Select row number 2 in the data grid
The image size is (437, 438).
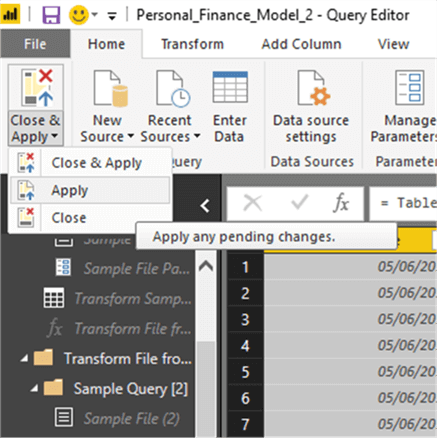[245, 293]
